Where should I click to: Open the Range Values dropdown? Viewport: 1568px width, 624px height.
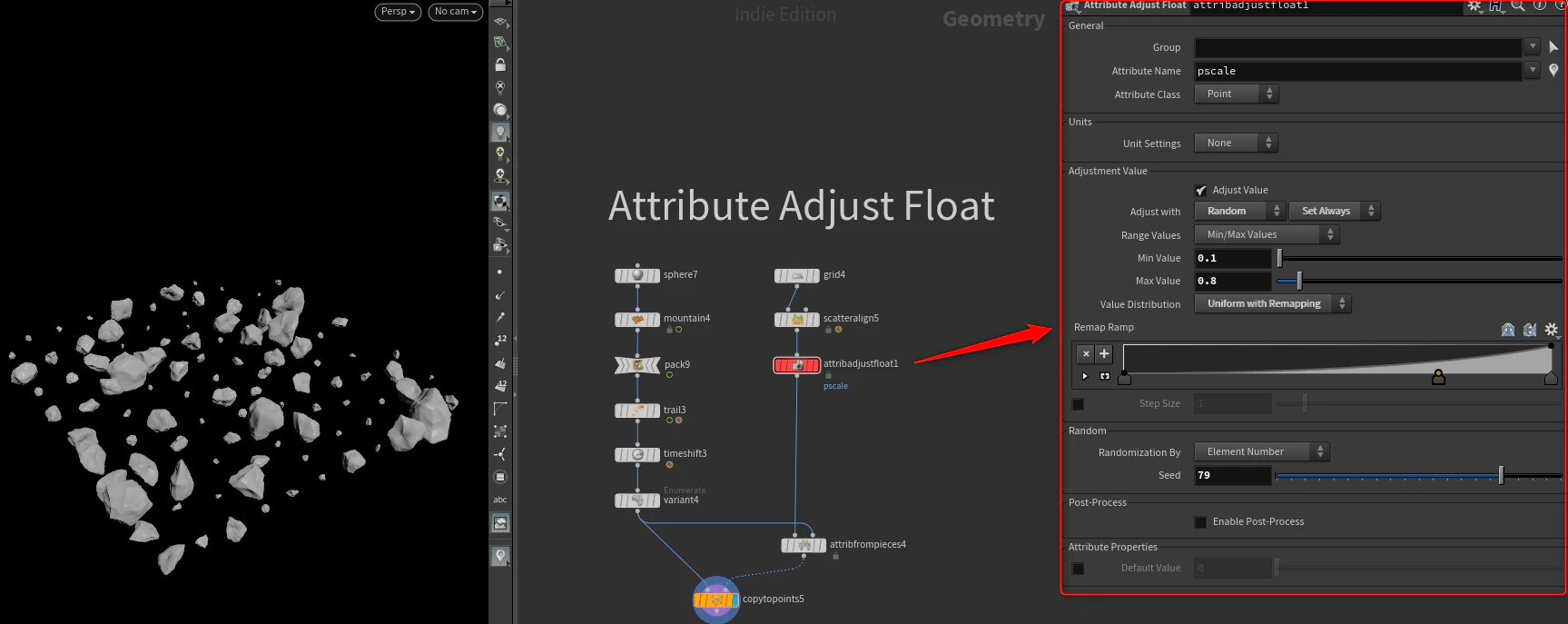pos(1267,234)
